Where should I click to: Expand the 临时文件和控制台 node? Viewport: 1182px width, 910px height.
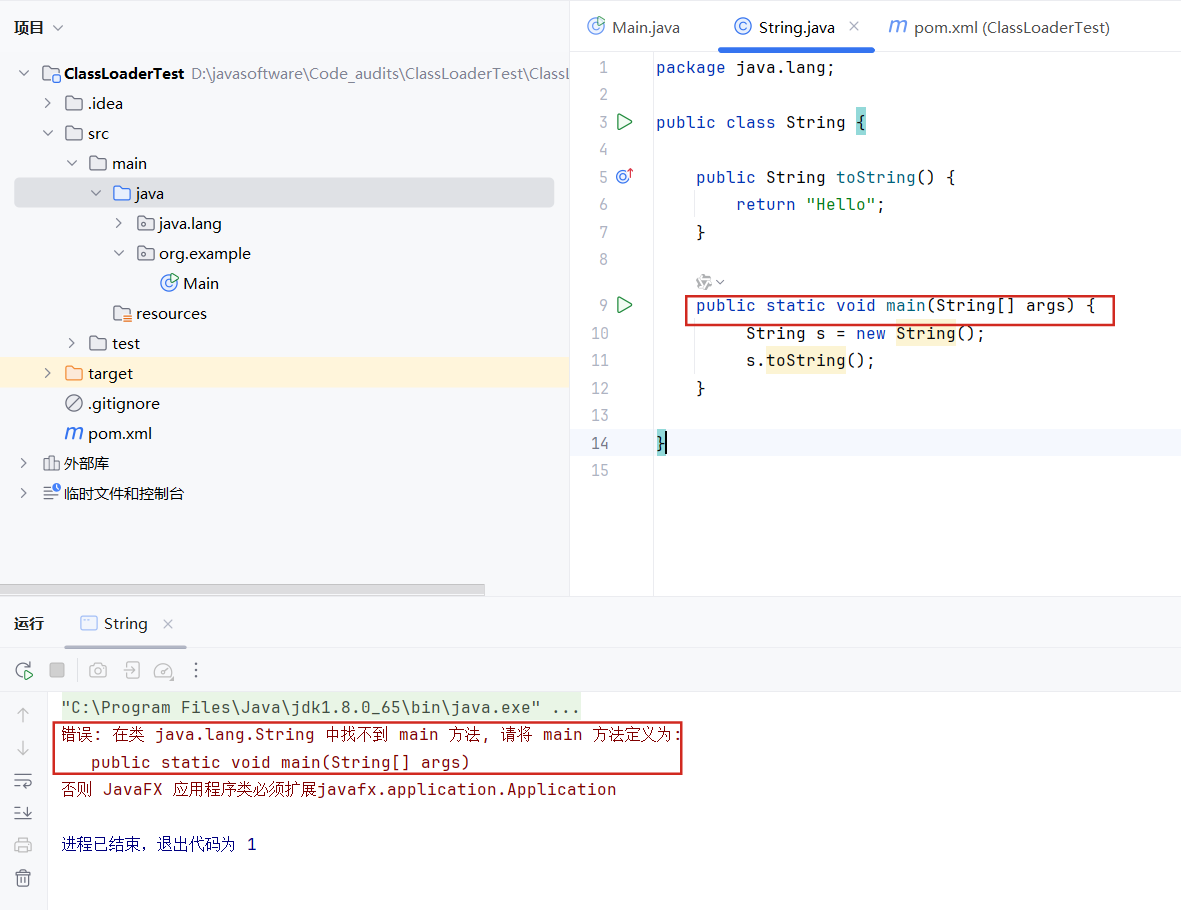(24, 493)
